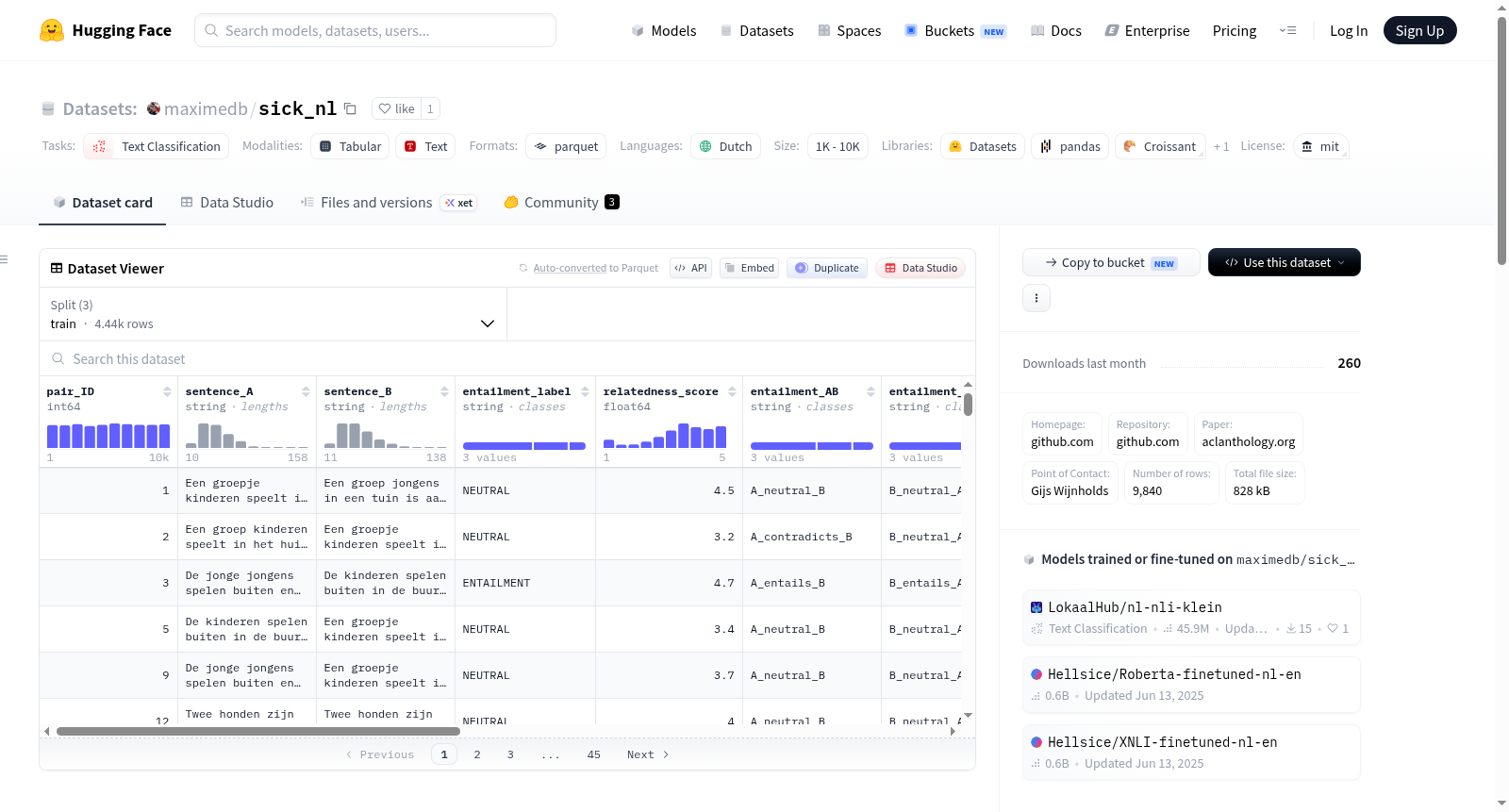1509x812 pixels.
Task: Click the Copy to bucket button
Action: point(1111,262)
